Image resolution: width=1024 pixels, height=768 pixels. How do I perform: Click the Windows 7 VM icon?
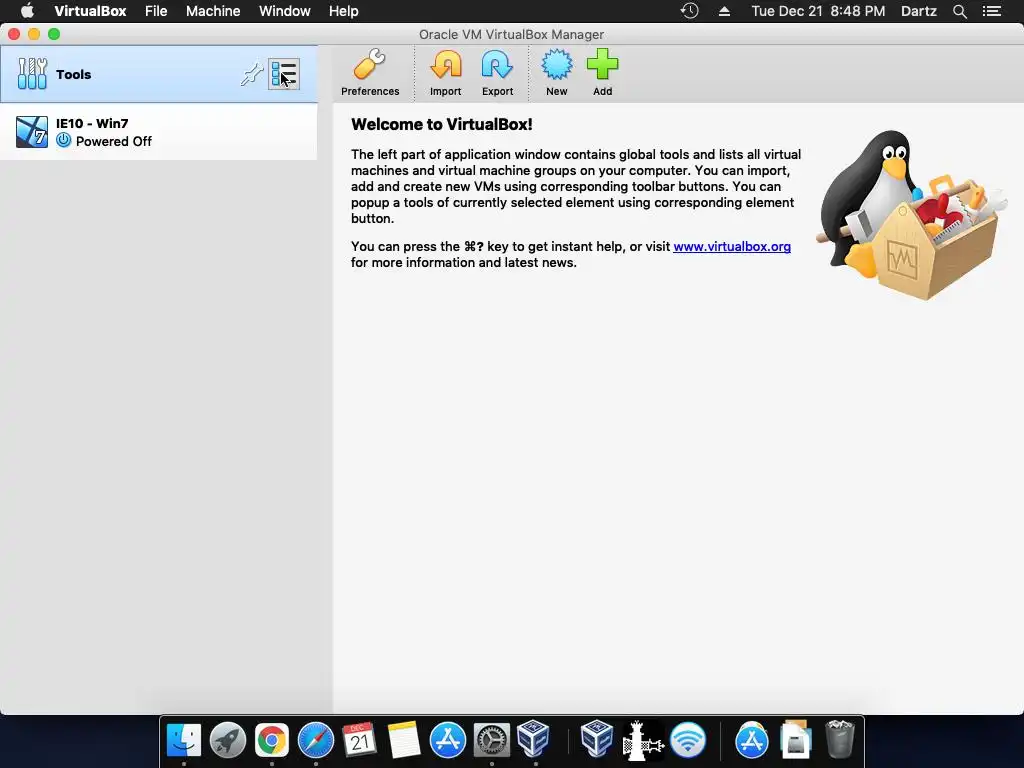coord(31,132)
